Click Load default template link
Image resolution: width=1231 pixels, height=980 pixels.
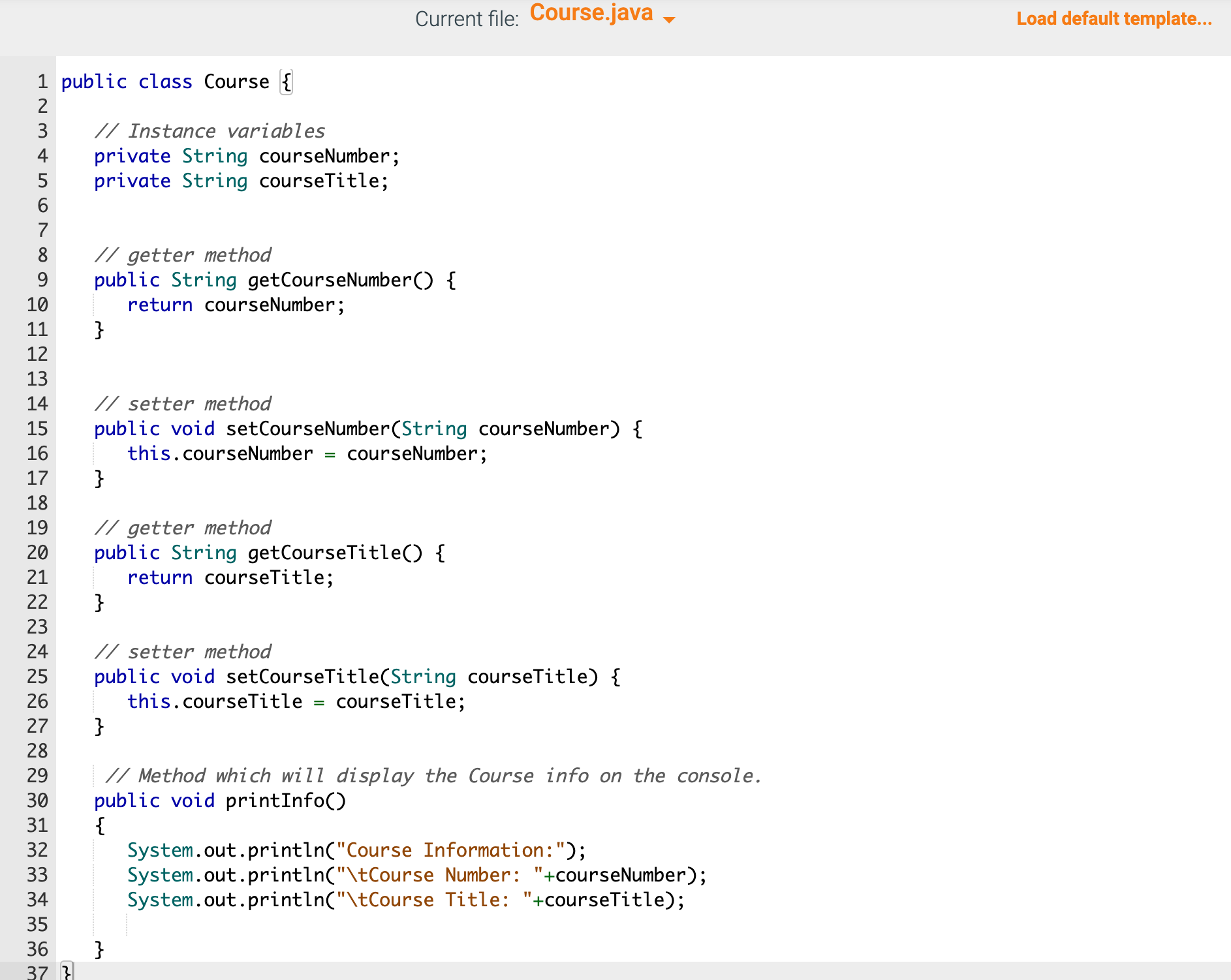click(1114, 19)
